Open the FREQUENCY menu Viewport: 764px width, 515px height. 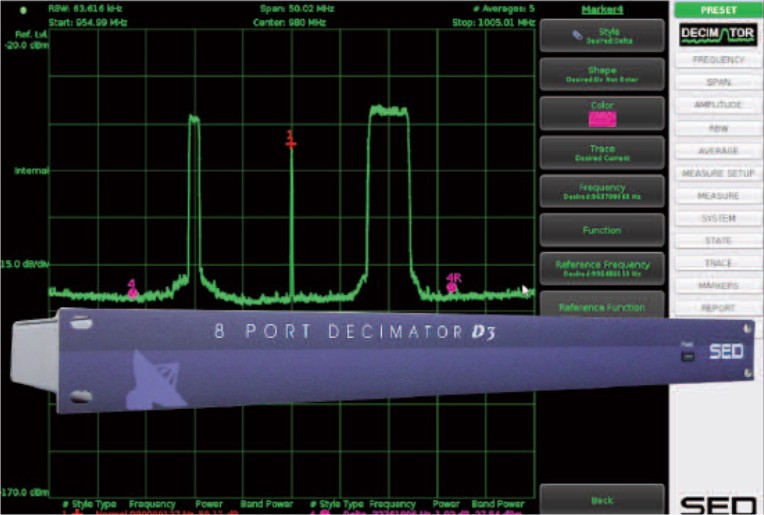(x=718, y=60)
